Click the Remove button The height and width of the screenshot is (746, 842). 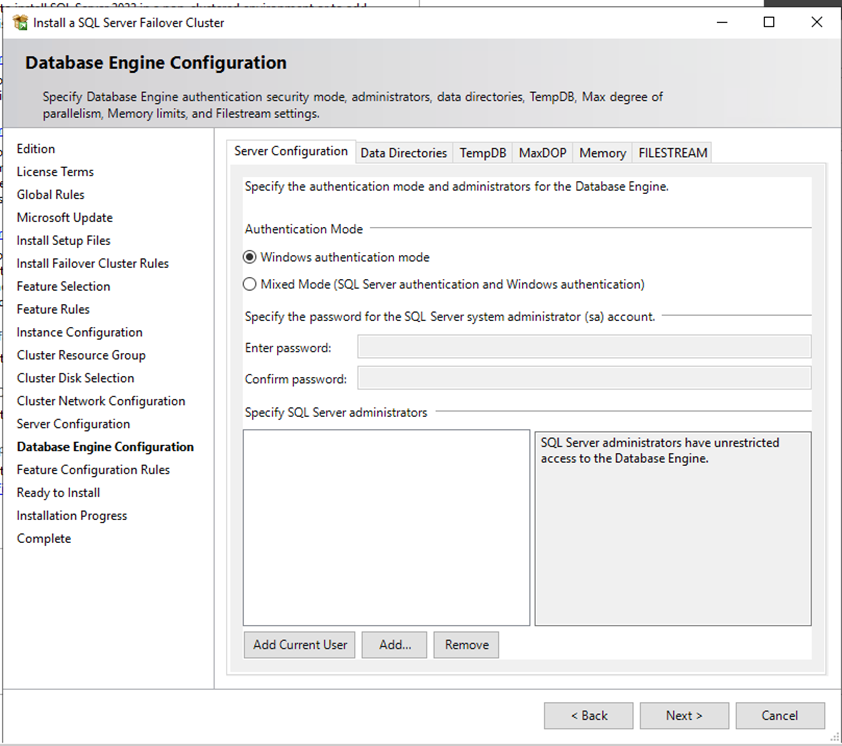(x=467, y=645)
